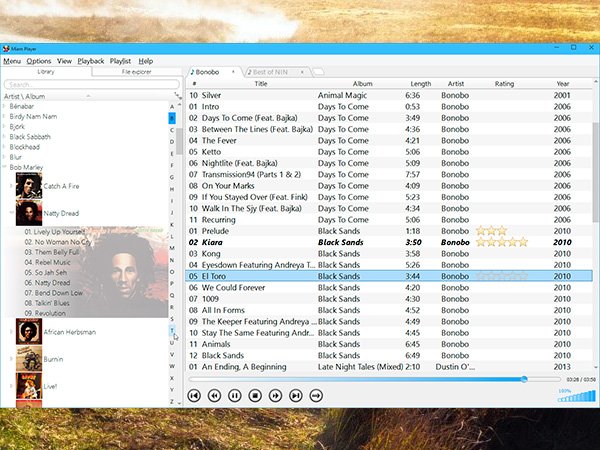Viewport: 600px width, 450px height.
Task: Expand the African Herbsman album
Action: click(x=12, y=331)
